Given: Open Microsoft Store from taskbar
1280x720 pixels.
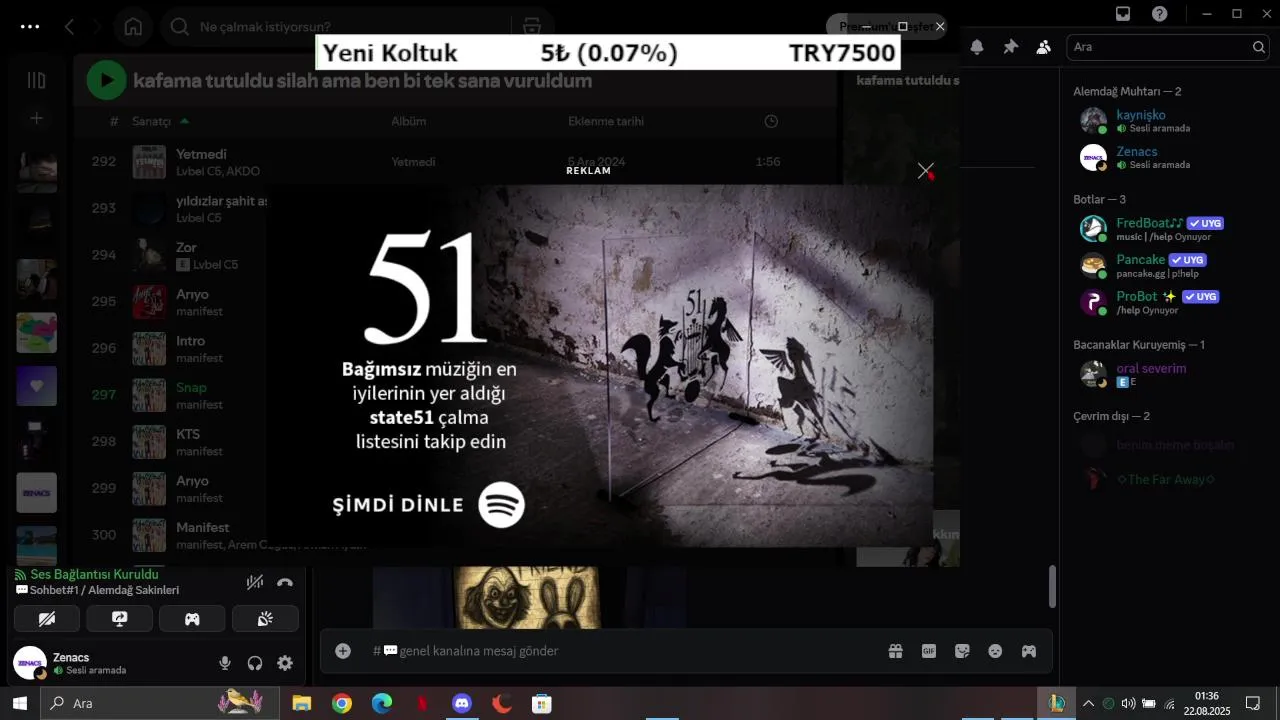Looking at the screenshot, I should (542, 703).
